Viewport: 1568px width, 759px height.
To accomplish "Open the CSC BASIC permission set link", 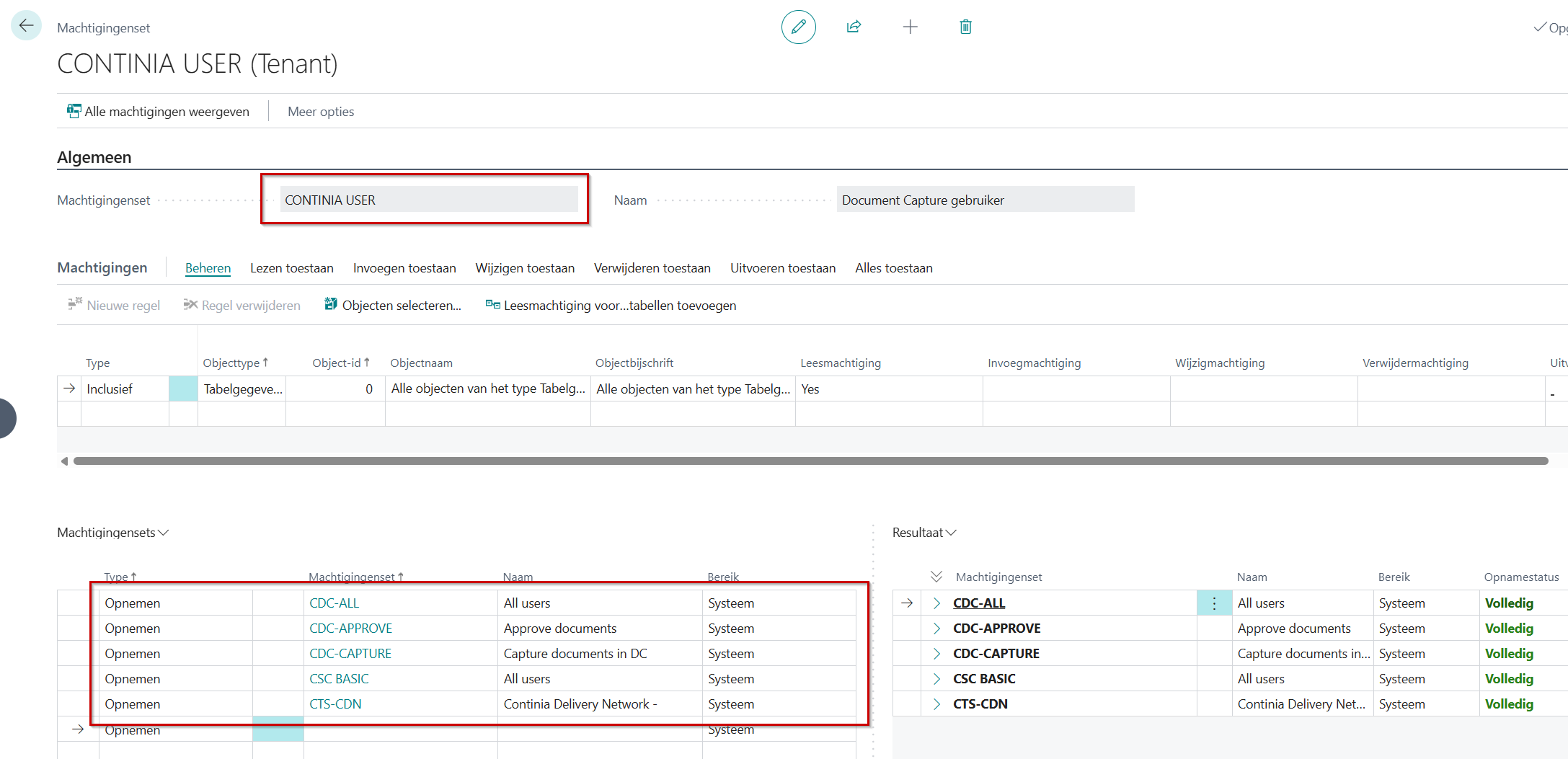I will click(x=339, y=679).
